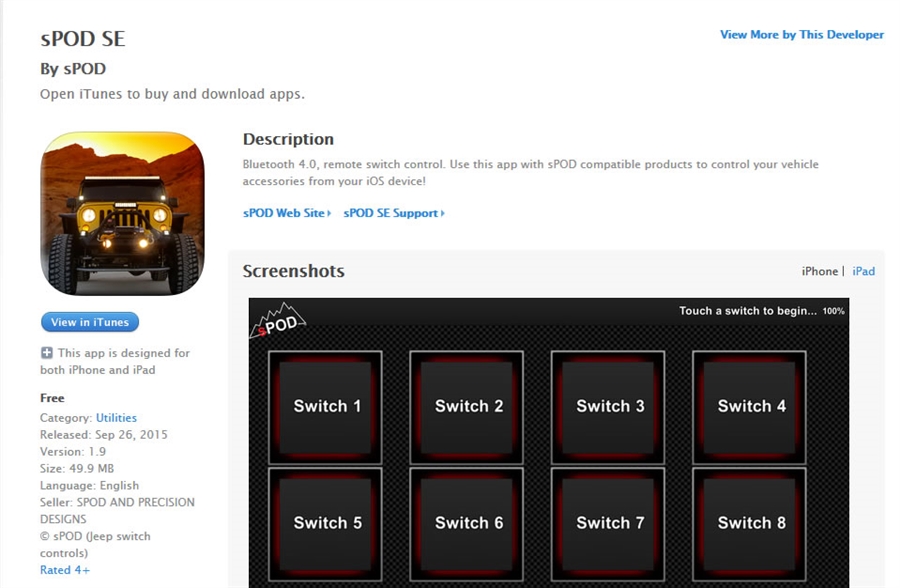
Task: Switch screenshots to the iPad tab
Action: (863, 271)
